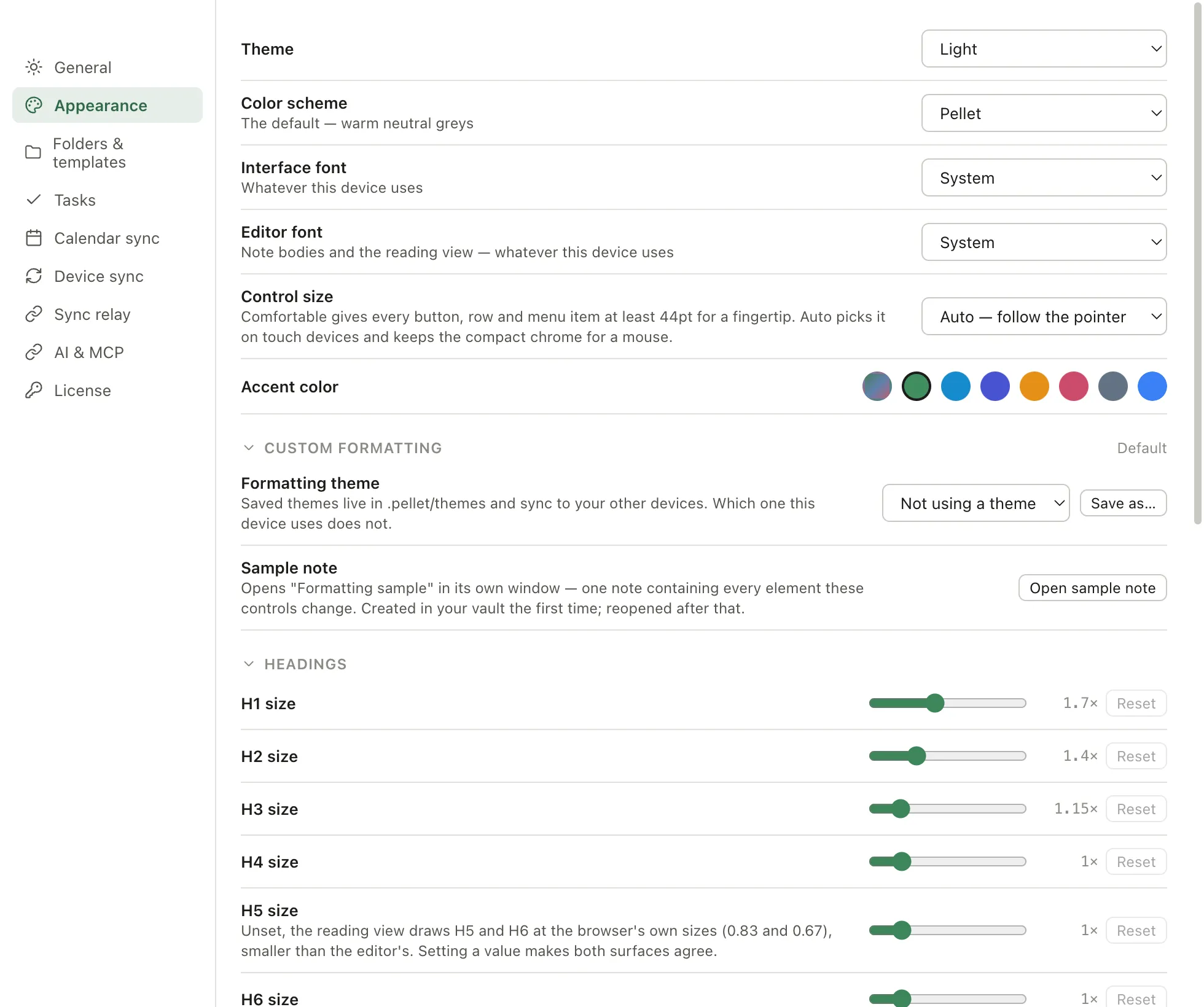Viewport: 1204px width, 1007px height.
Task: Open the General settings section
Action: click(107, 68)
